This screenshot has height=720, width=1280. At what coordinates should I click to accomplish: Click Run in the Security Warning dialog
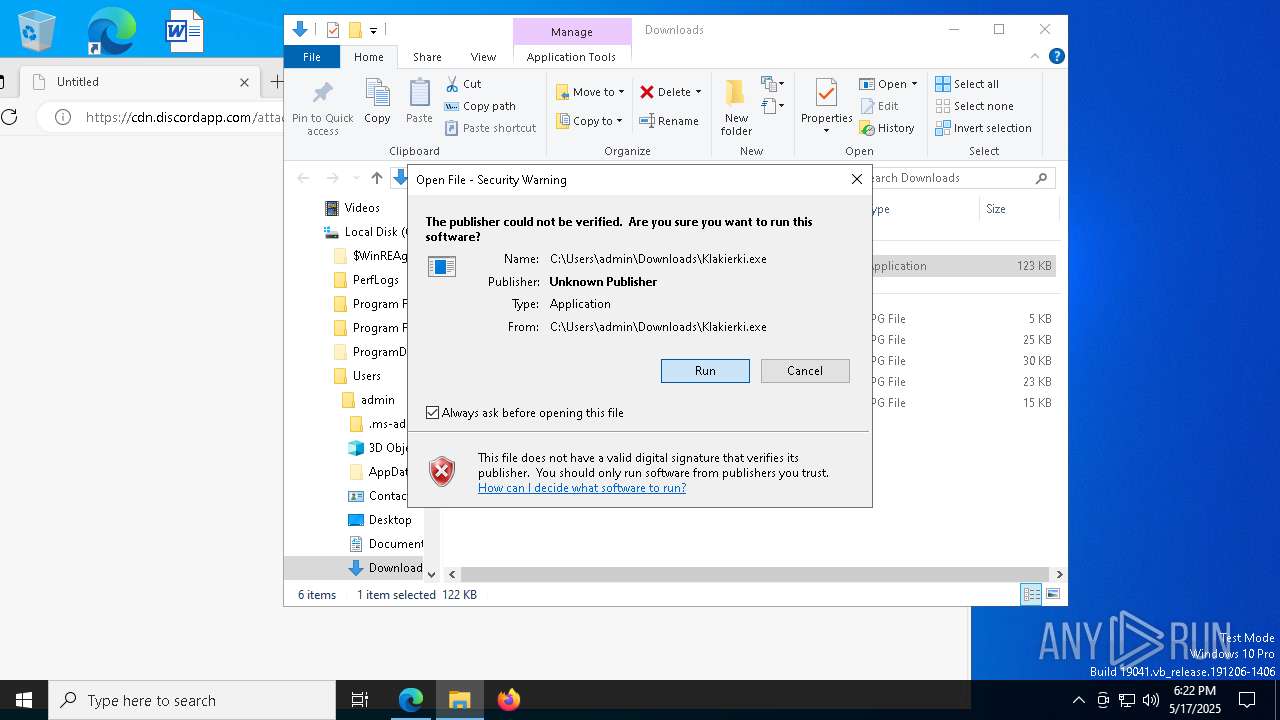pos(705,371)
